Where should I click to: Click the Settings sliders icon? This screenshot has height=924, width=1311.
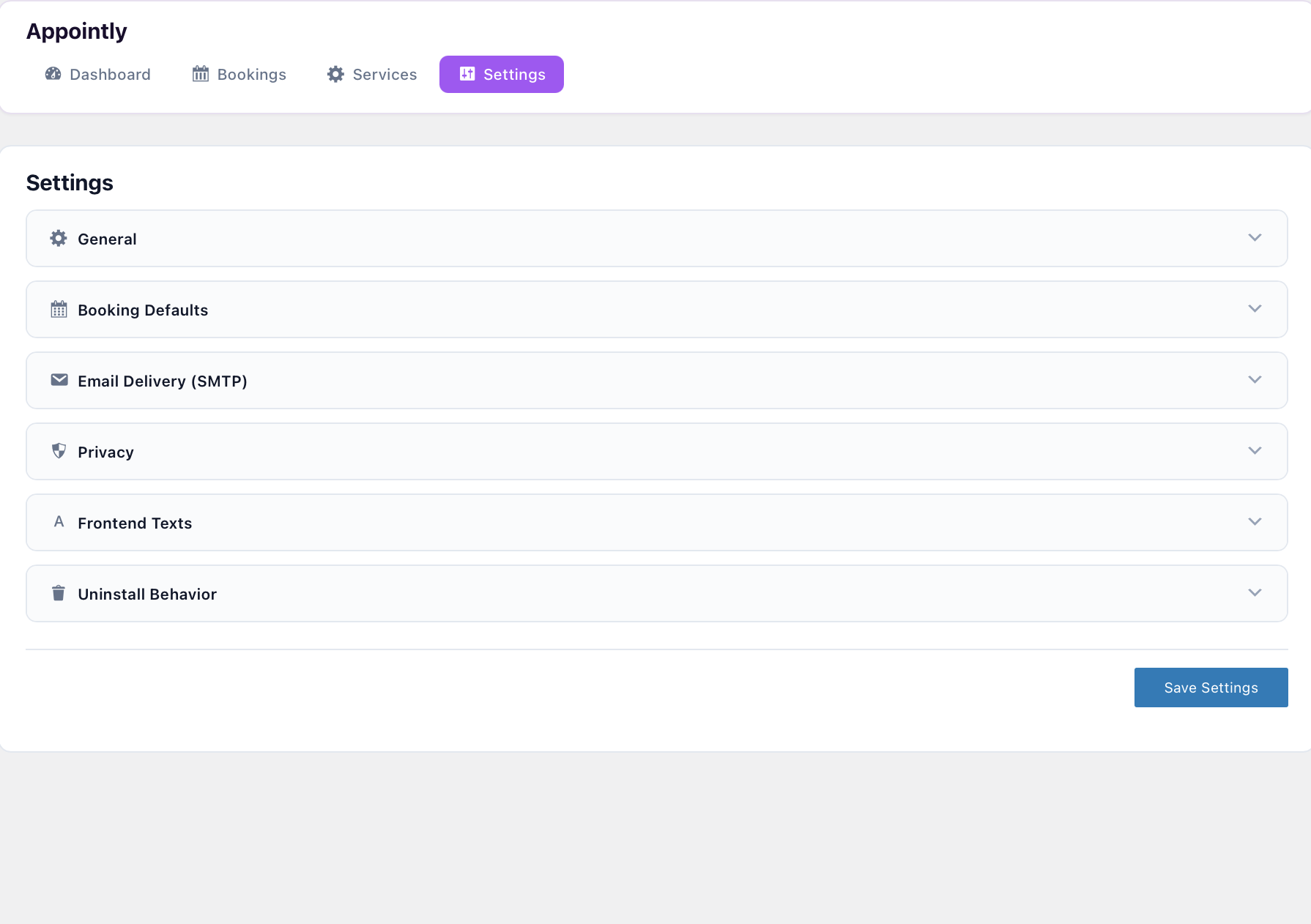click(x=467, y=74)
